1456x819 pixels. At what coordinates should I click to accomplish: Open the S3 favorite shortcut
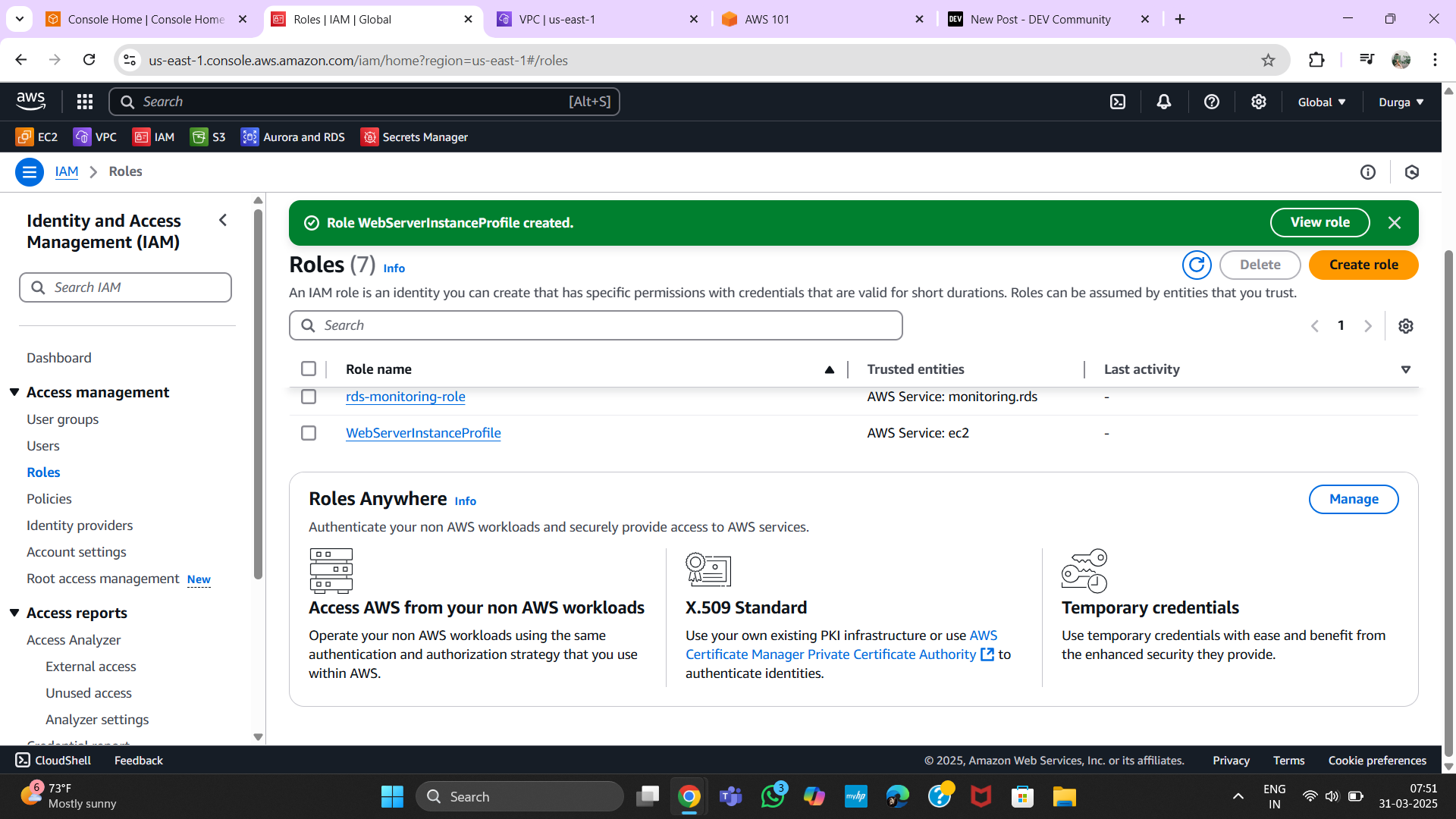(x=209, y=137)
